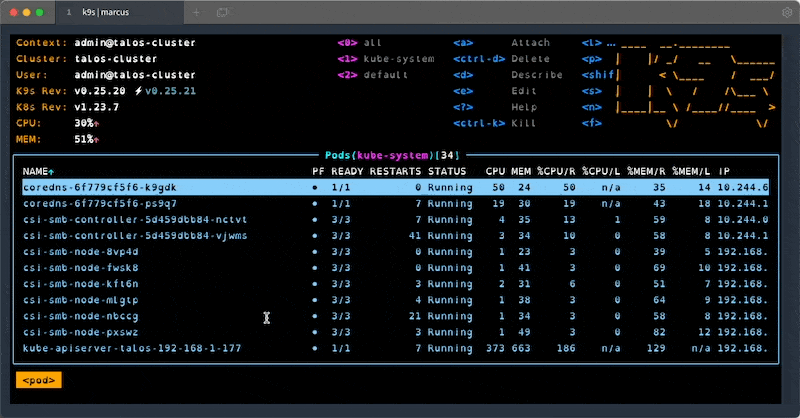Click the STATUS column header
Viewport: 800px width, 418px height.
pos(447,171)
